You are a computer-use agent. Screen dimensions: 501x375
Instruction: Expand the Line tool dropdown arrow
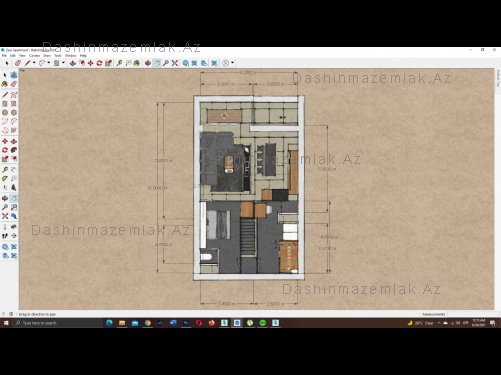34,63
